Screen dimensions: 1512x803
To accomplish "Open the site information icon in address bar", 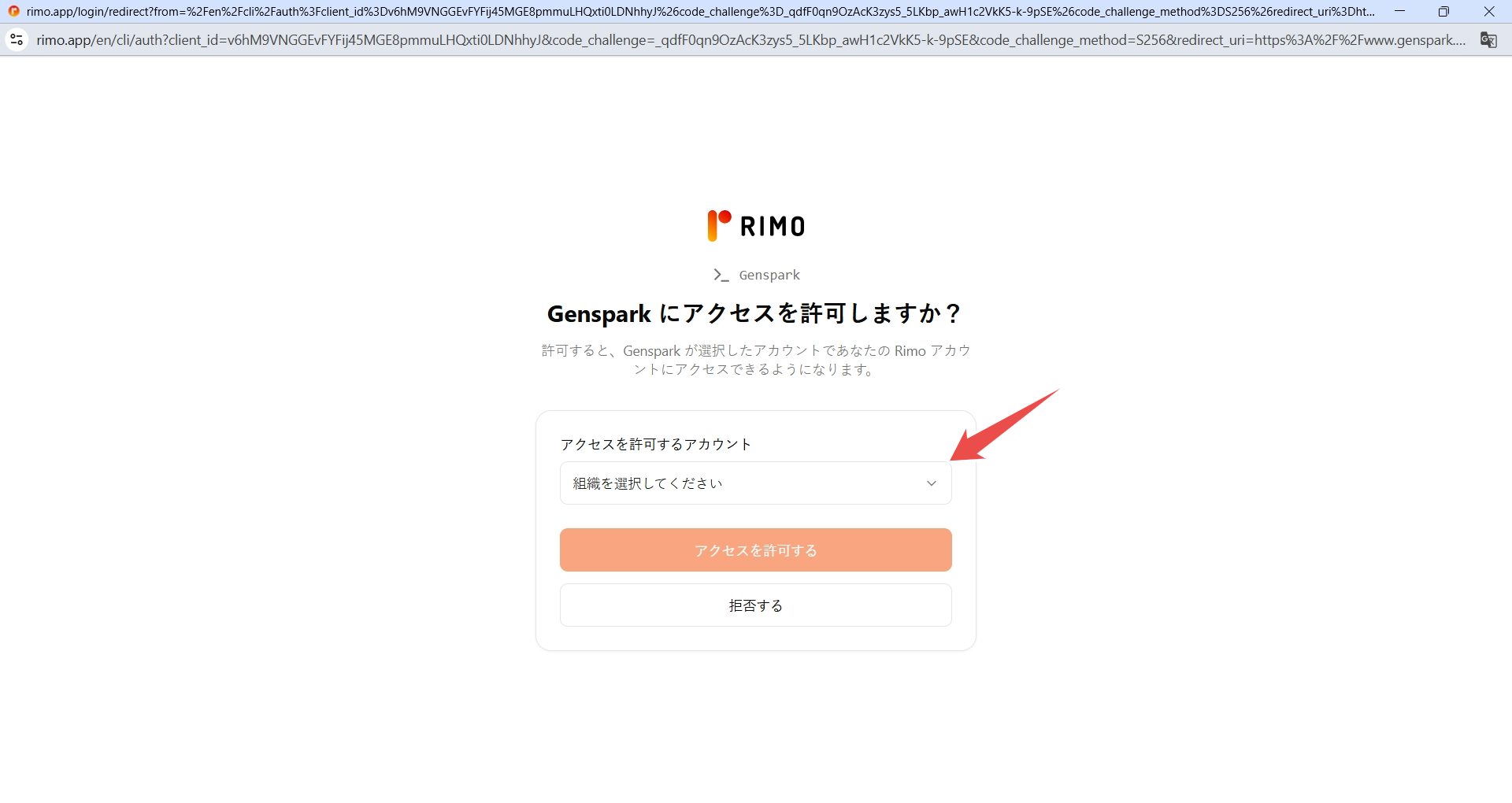I will [17, 39].
